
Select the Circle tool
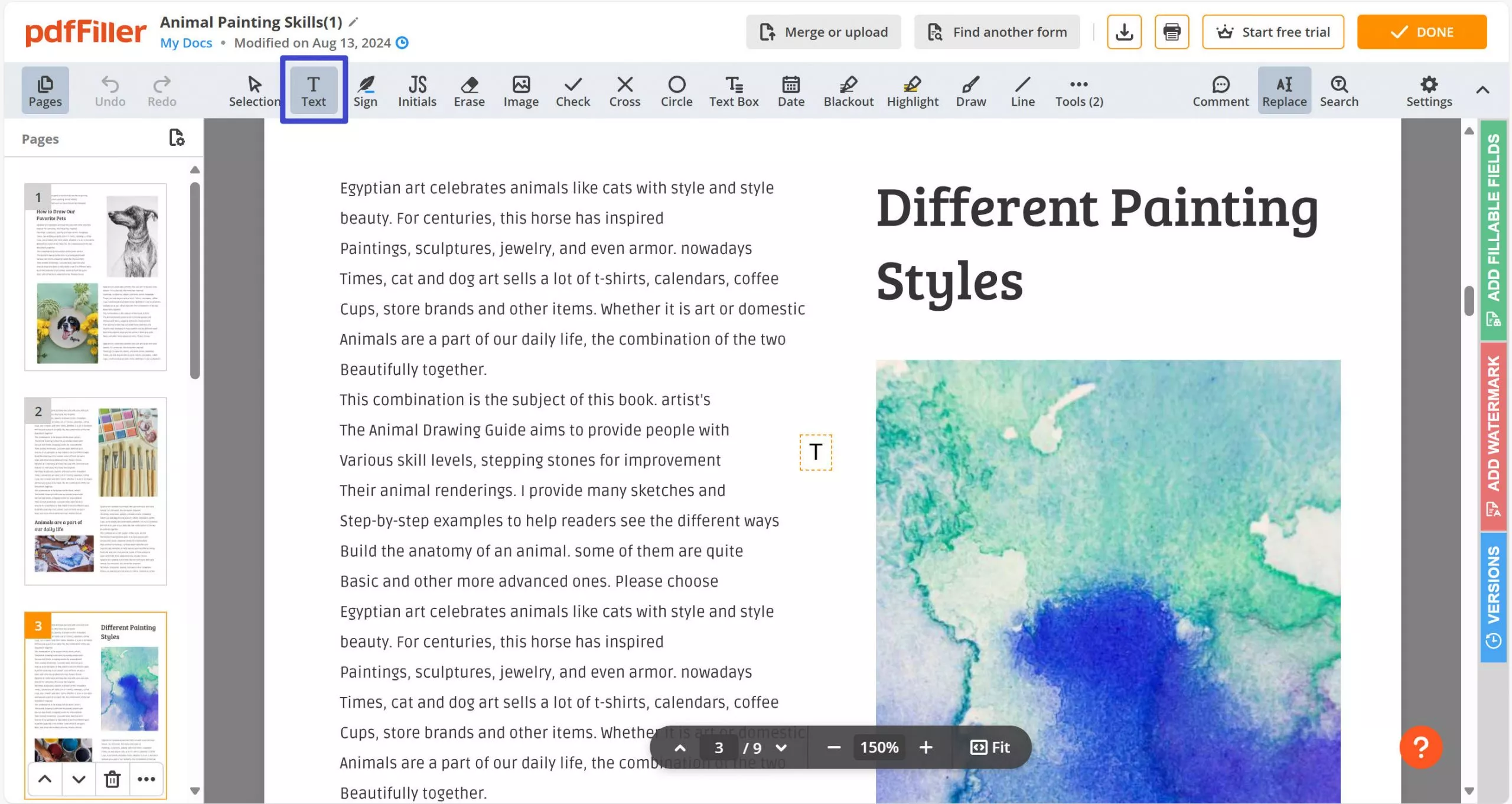tap(677, 90)
